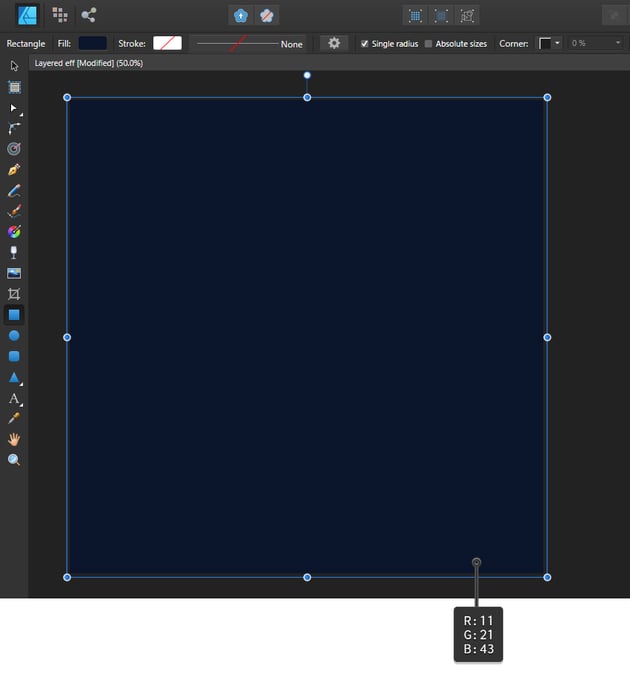The width and height of the screenshot is (630, 674).
Task: Select the Layered eff [Modified] document tab
Action: (x=89, y=63)
